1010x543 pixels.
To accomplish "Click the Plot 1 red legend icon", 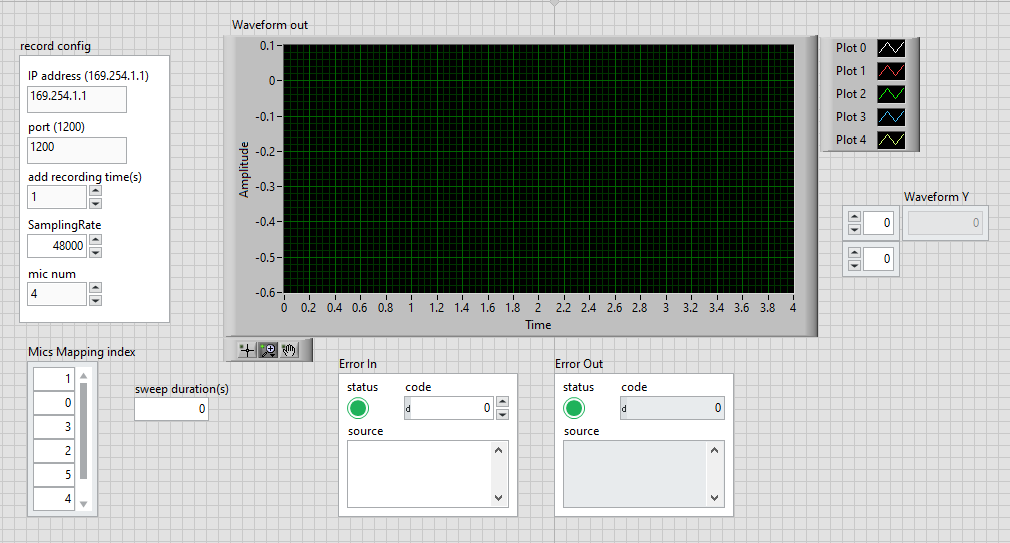I will point(891,71).
